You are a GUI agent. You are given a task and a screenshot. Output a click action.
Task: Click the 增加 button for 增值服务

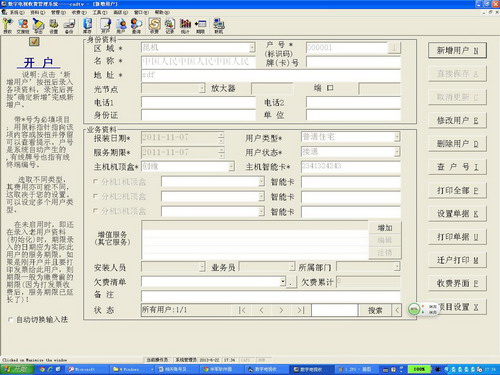pyautogui.click(x=385, y=228)
